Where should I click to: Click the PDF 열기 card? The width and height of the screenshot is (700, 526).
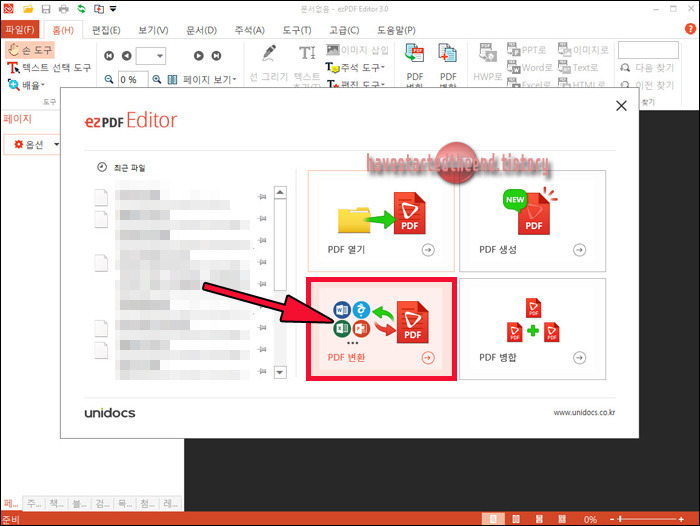(381, 221)
